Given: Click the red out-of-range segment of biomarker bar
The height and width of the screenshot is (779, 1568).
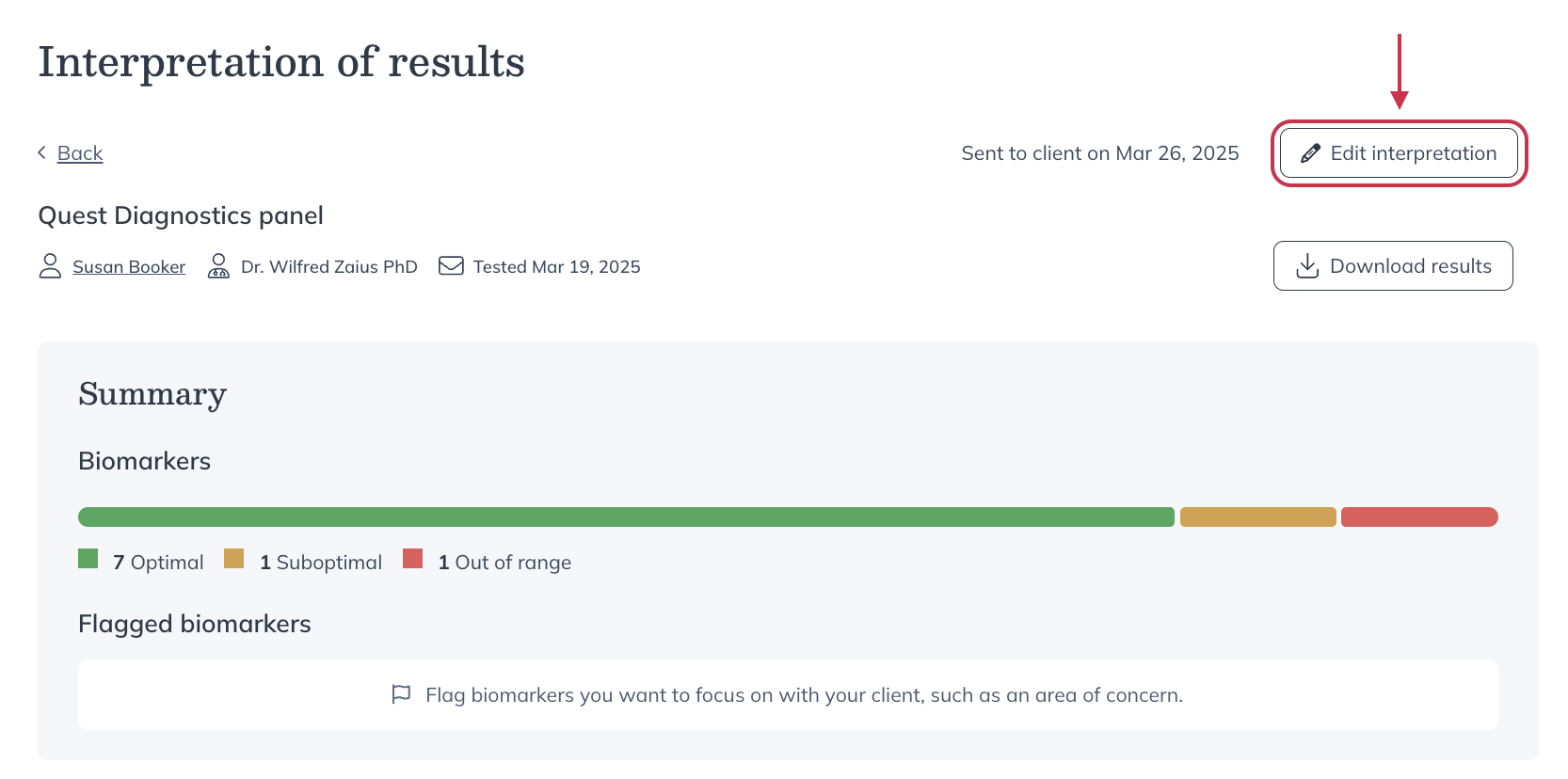Looking at the screenshot, I should pyautogui.click(x=1419, y=517).
